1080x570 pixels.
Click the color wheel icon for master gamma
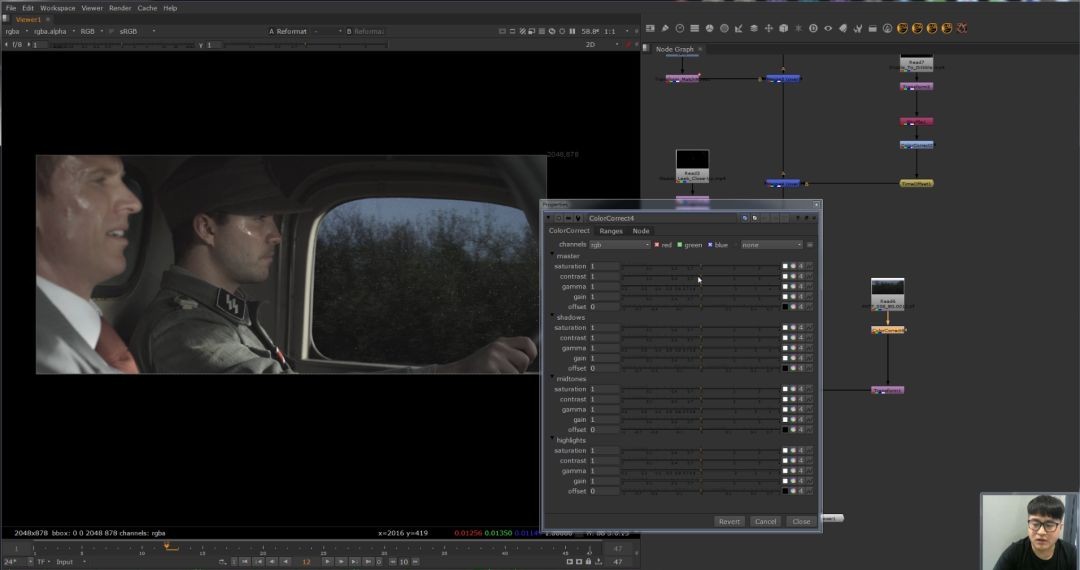click(793, 286)
